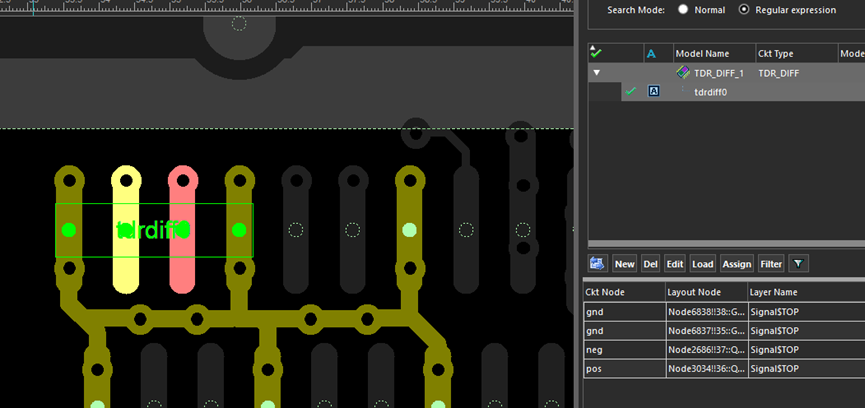865x408 pixels.
Task: Click layout node Node6838!!38::G... cell
Action: (707, 312)
